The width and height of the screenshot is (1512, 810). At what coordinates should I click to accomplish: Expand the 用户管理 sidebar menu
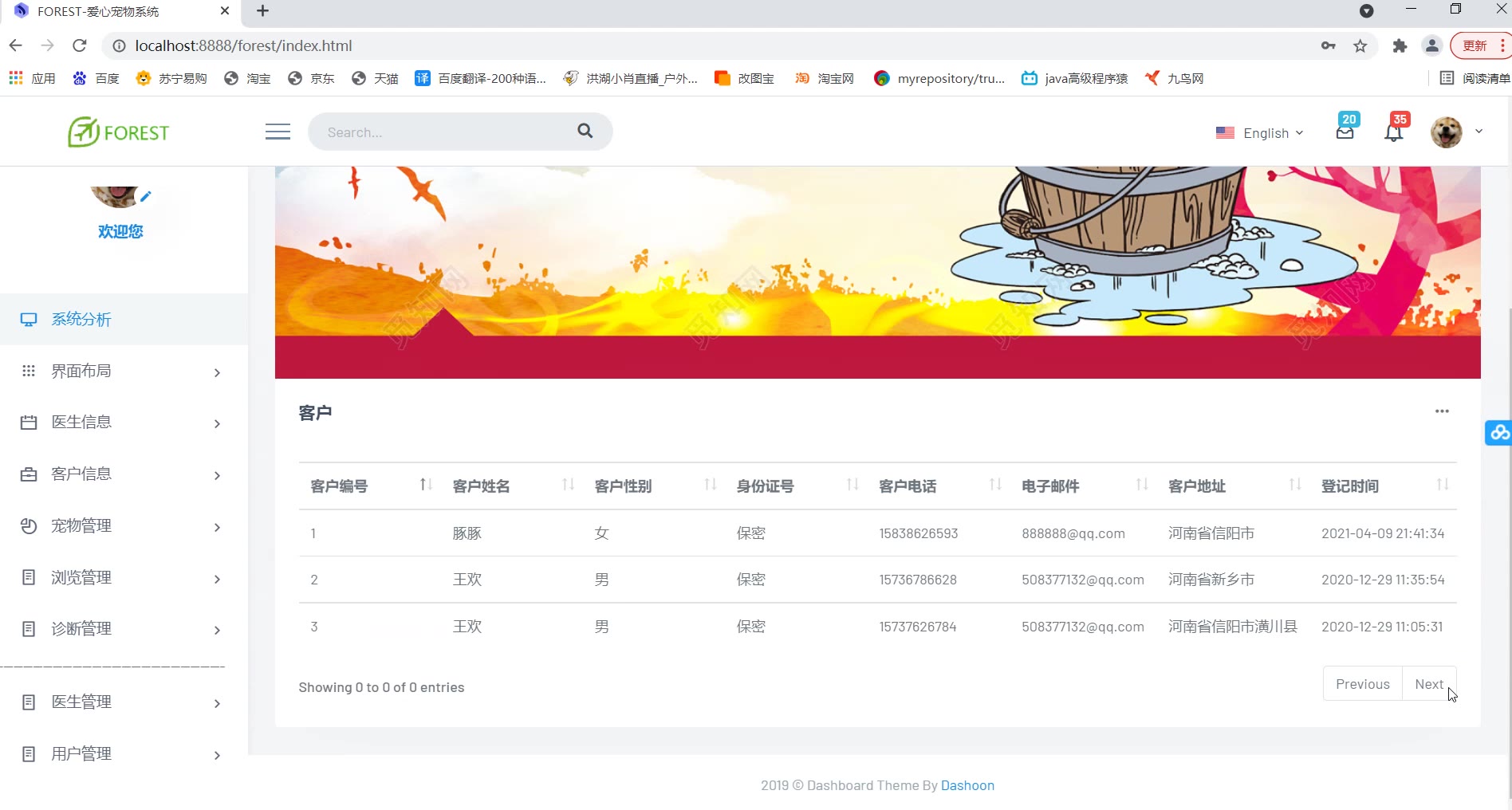coord(124,754)
